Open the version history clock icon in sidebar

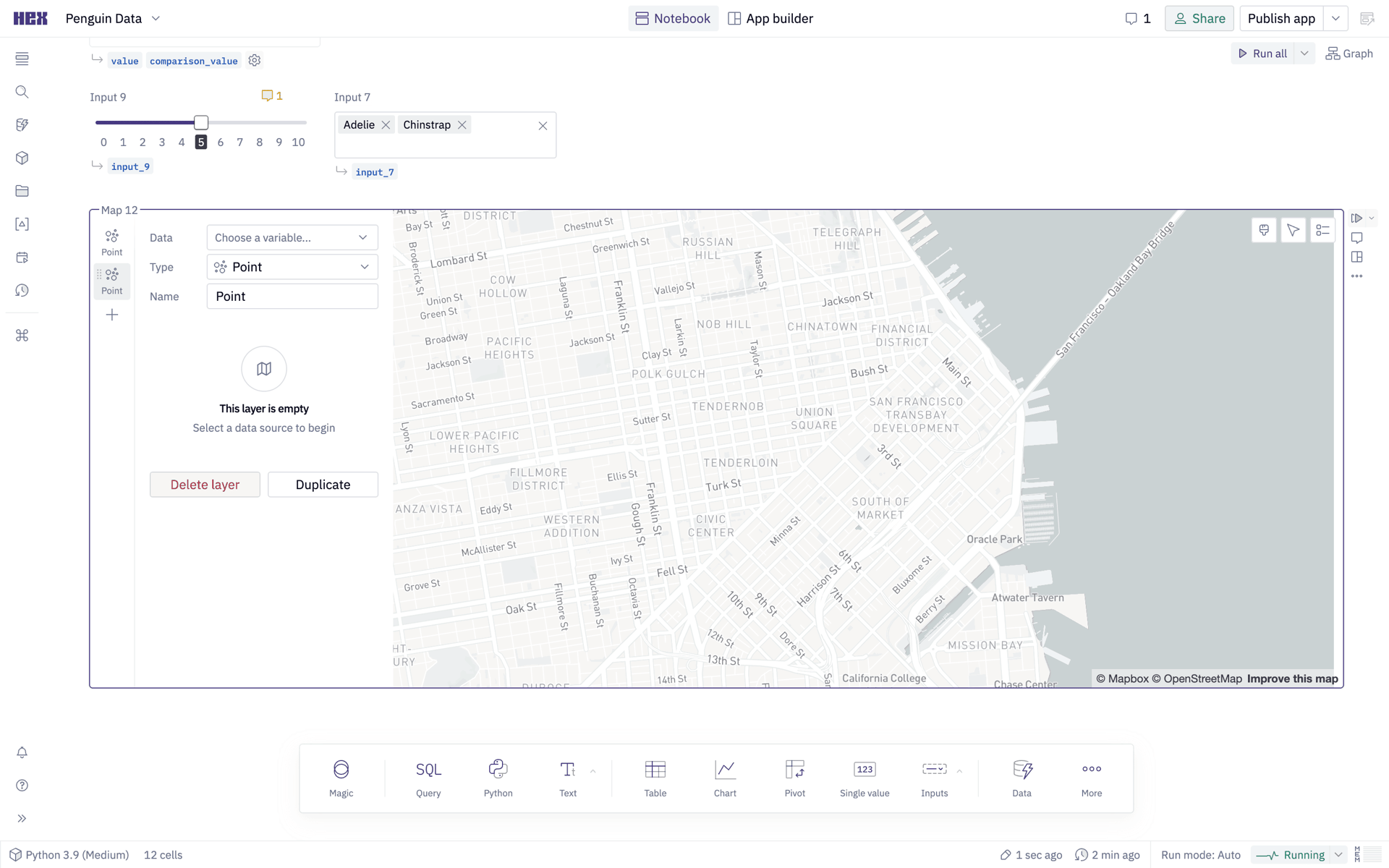(22, 291)
